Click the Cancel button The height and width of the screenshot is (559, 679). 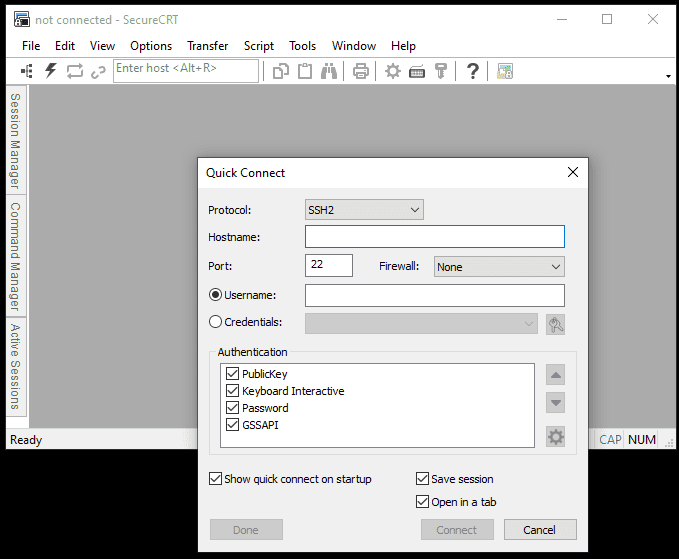tap(540, 530)
